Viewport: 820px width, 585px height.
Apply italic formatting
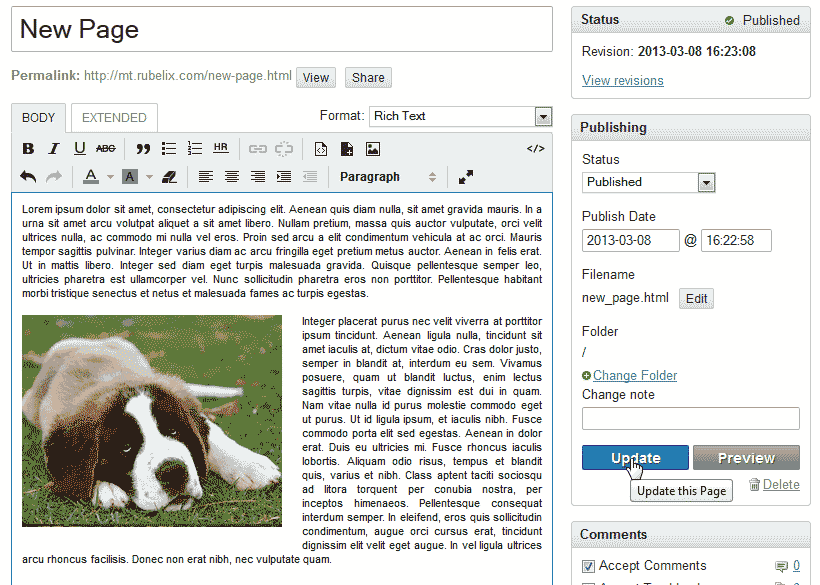(54, 149)
